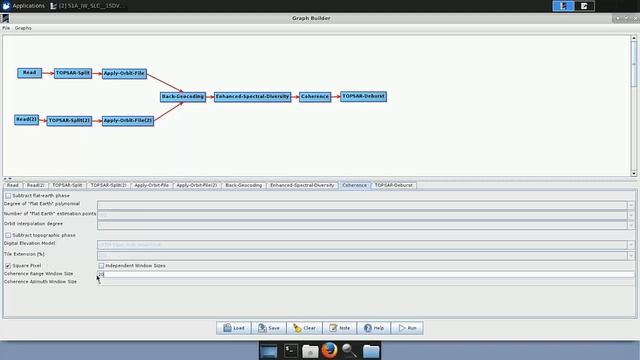Enable Subtract topographic phase checkbox
The height and width of the screenshot is (360, 640).
(8, 236)
